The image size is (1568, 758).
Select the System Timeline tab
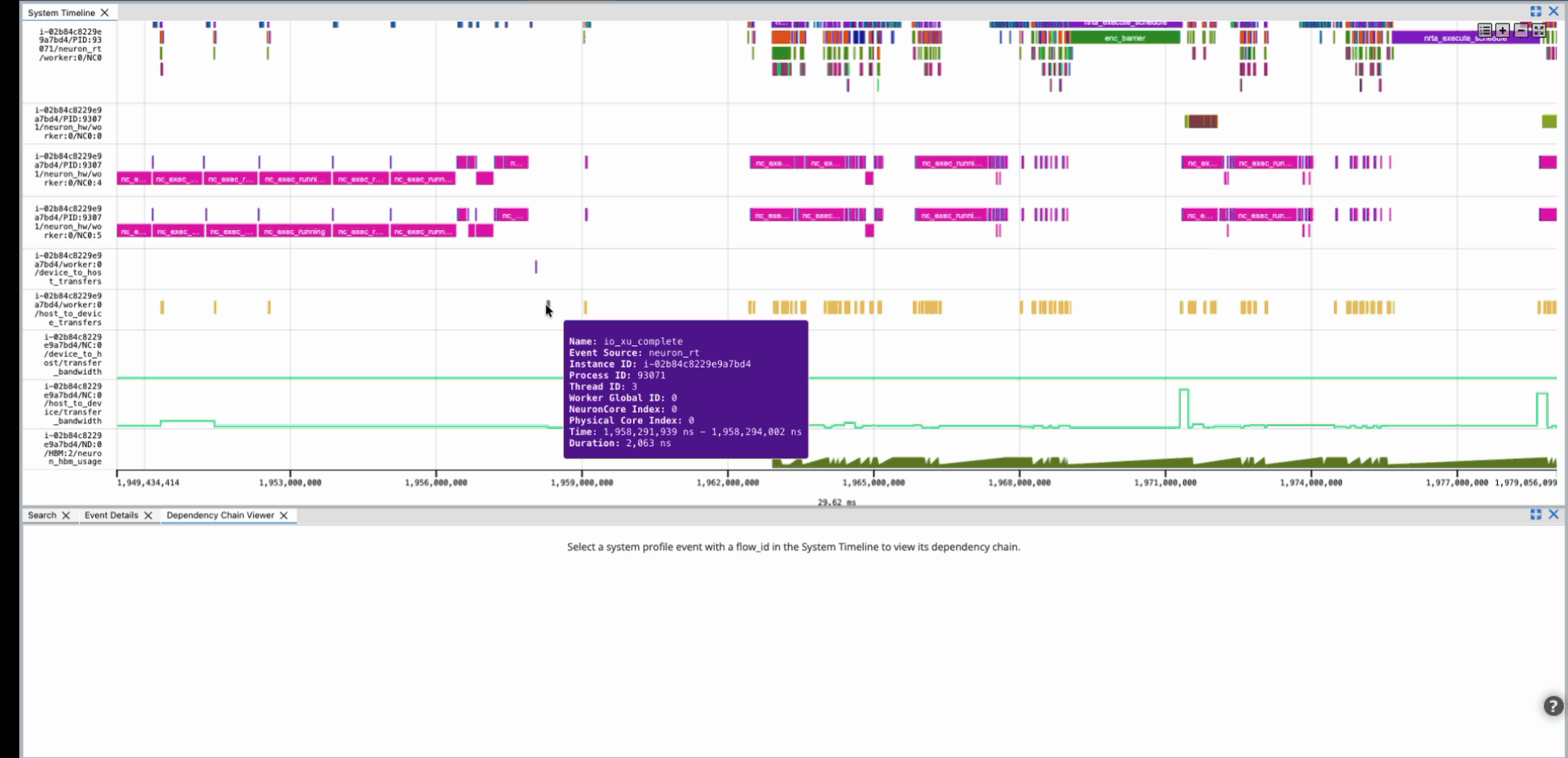pos(61,13)
